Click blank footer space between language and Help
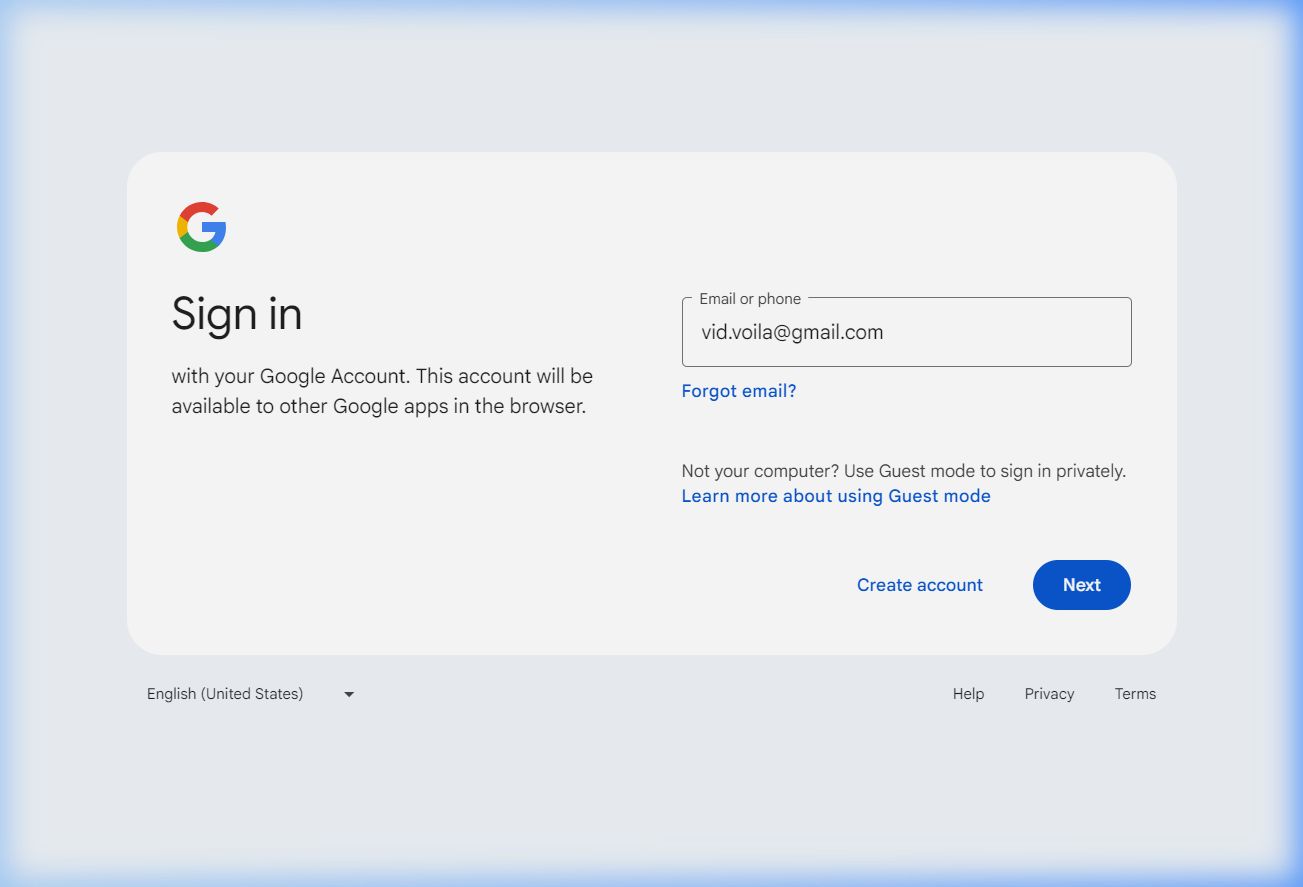 point(650,694)
